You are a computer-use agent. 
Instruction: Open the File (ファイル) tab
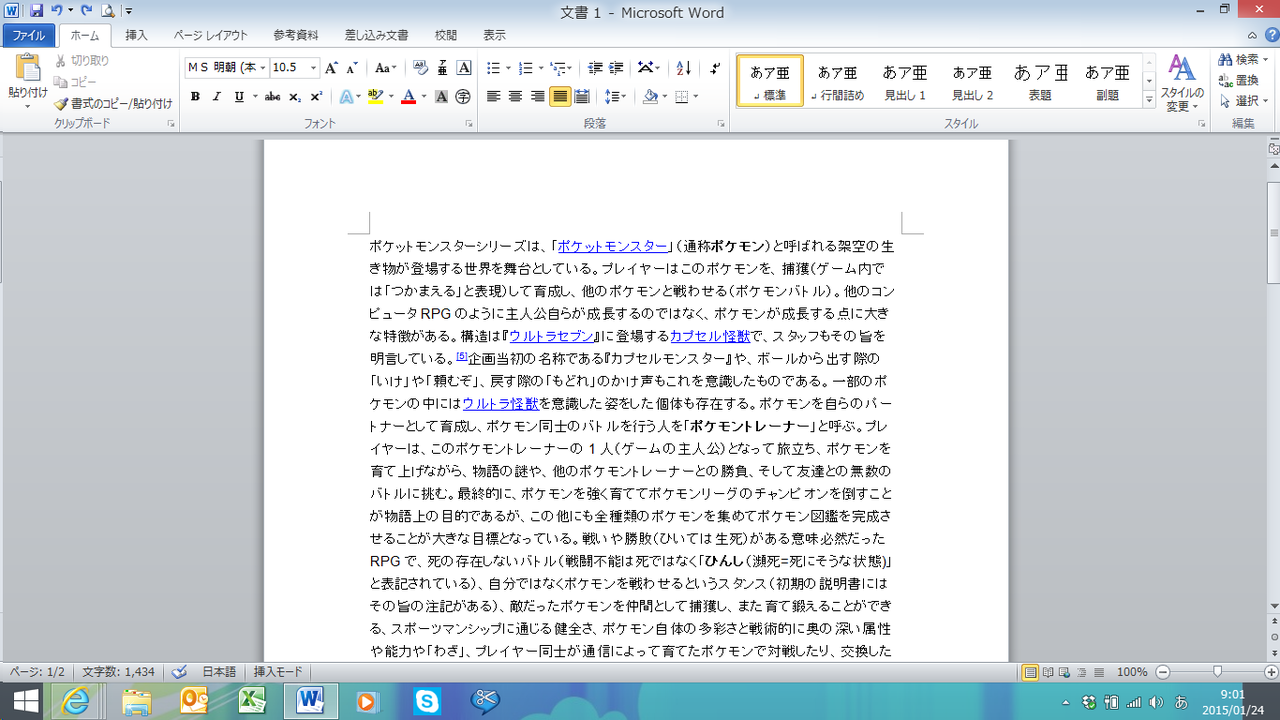tap(28, 35)
